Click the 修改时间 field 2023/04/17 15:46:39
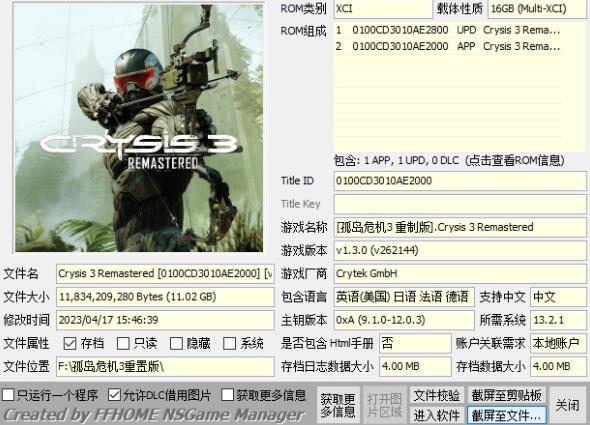590x425 pixels. (x=165, y=320)
